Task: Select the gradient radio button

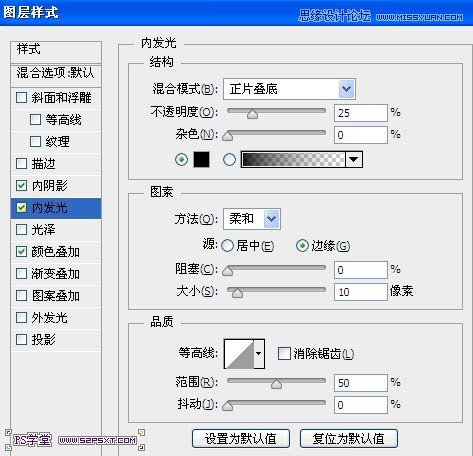Action: pos(229,160)
